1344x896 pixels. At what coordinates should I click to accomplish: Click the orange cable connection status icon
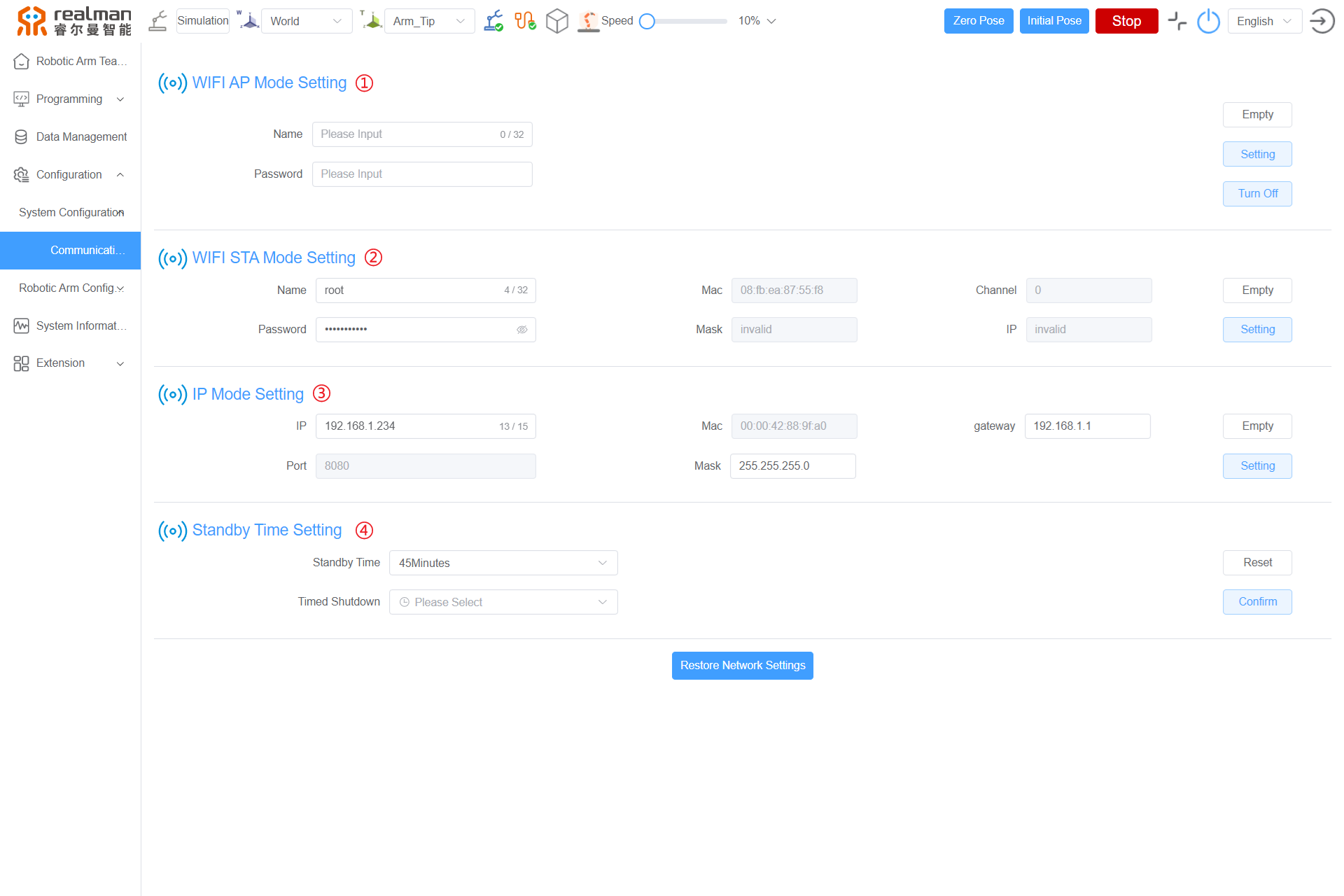[x=525, y=21]
